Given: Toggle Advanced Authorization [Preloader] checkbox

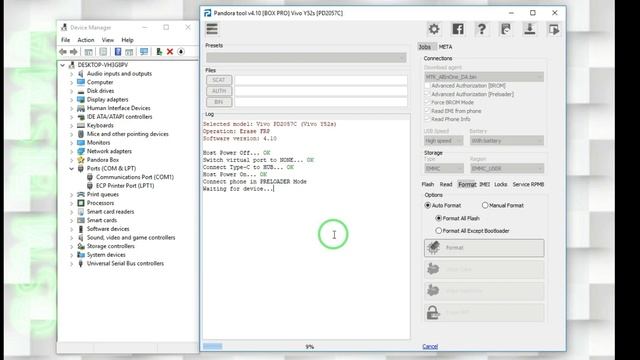Looking at the screenshot, I should 427,94.
